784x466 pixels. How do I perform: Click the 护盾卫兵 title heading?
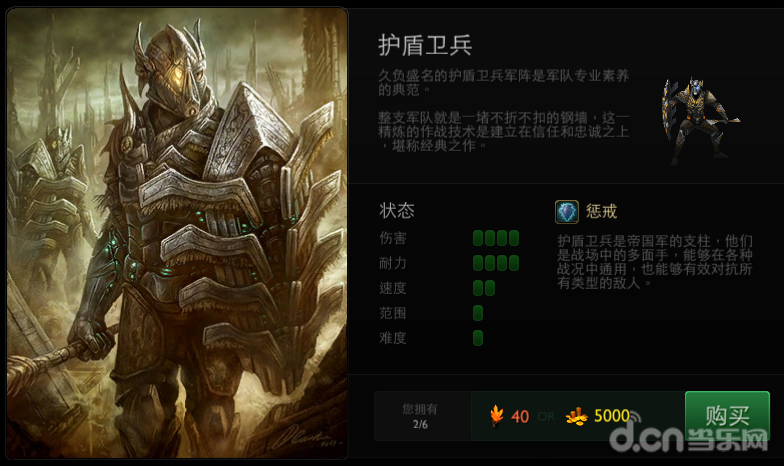point(425,45)
